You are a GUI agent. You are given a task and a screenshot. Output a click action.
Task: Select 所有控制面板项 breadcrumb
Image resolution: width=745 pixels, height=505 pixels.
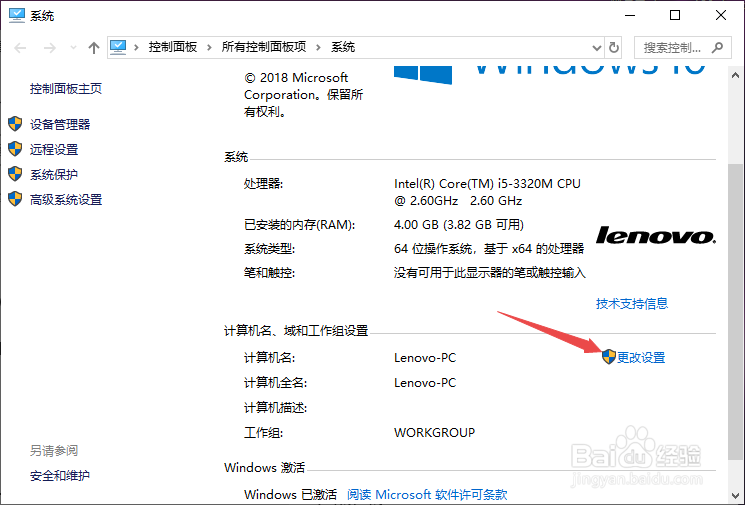click(264, 47)
